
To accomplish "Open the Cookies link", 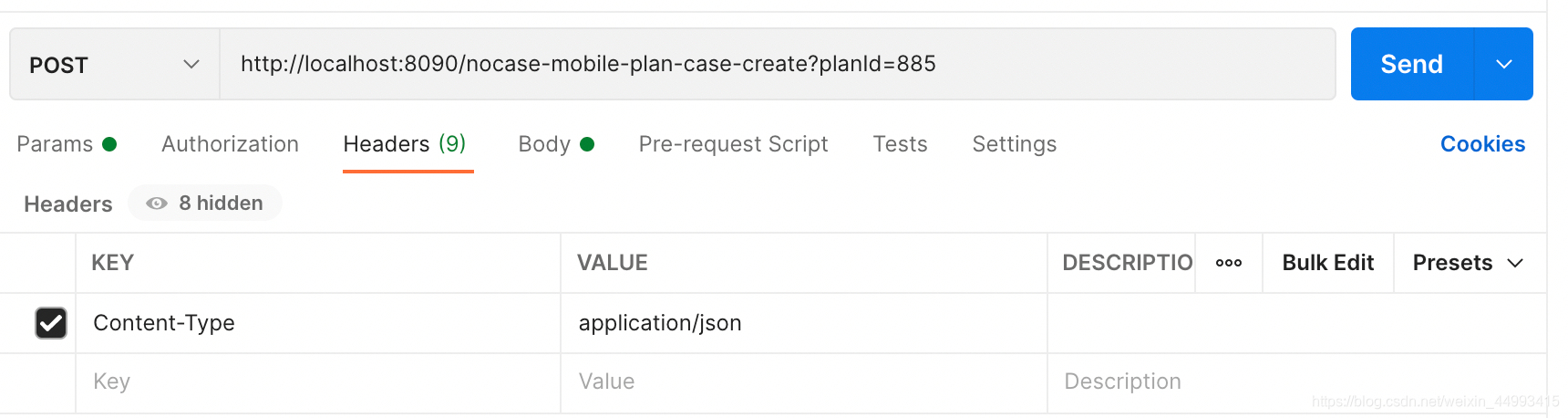I will pos(1482,144).
